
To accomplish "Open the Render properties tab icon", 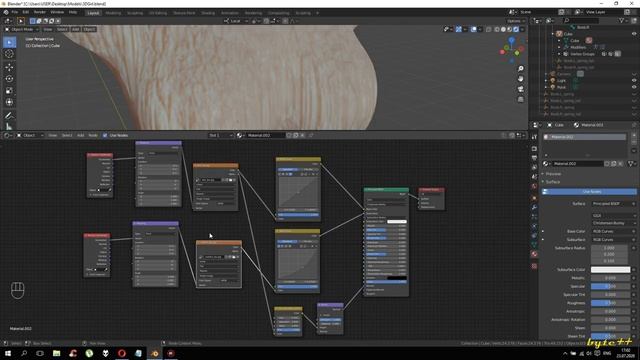I will point(534,149).
